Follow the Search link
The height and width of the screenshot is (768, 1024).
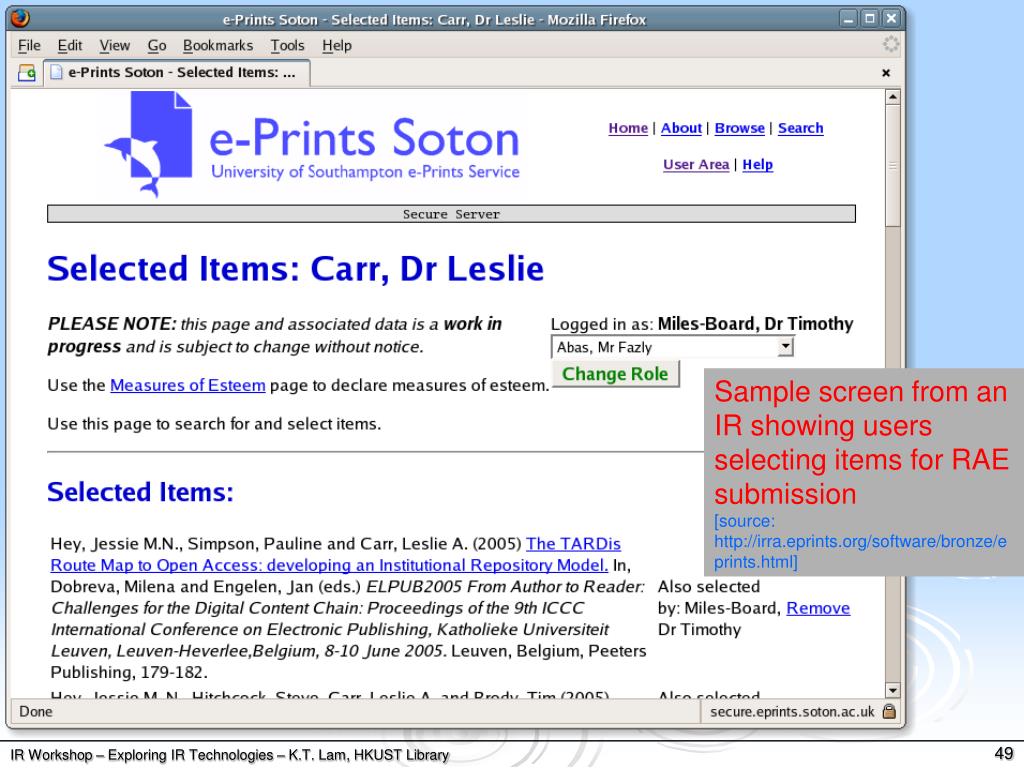pyautogui.click(x=800, y=128)
